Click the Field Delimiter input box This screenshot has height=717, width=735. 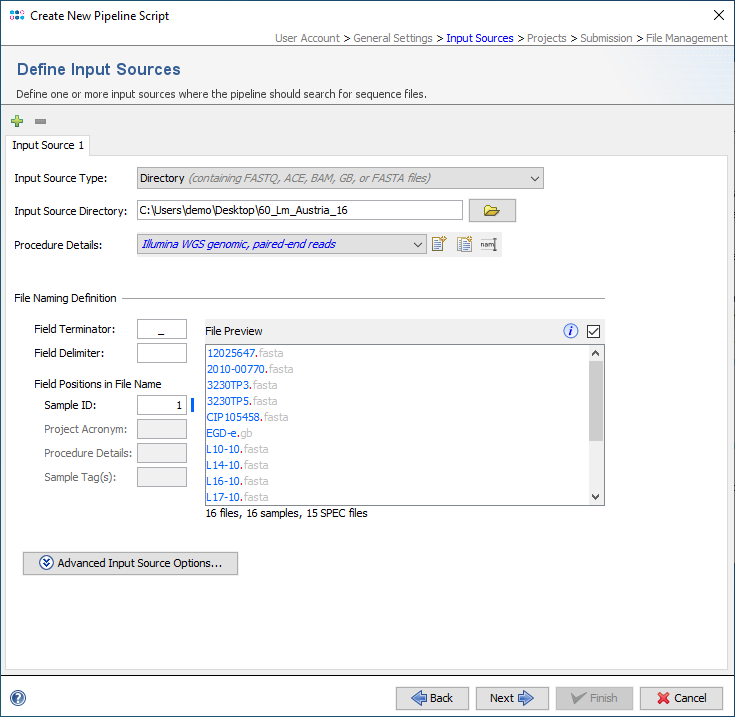click(161, 353)
